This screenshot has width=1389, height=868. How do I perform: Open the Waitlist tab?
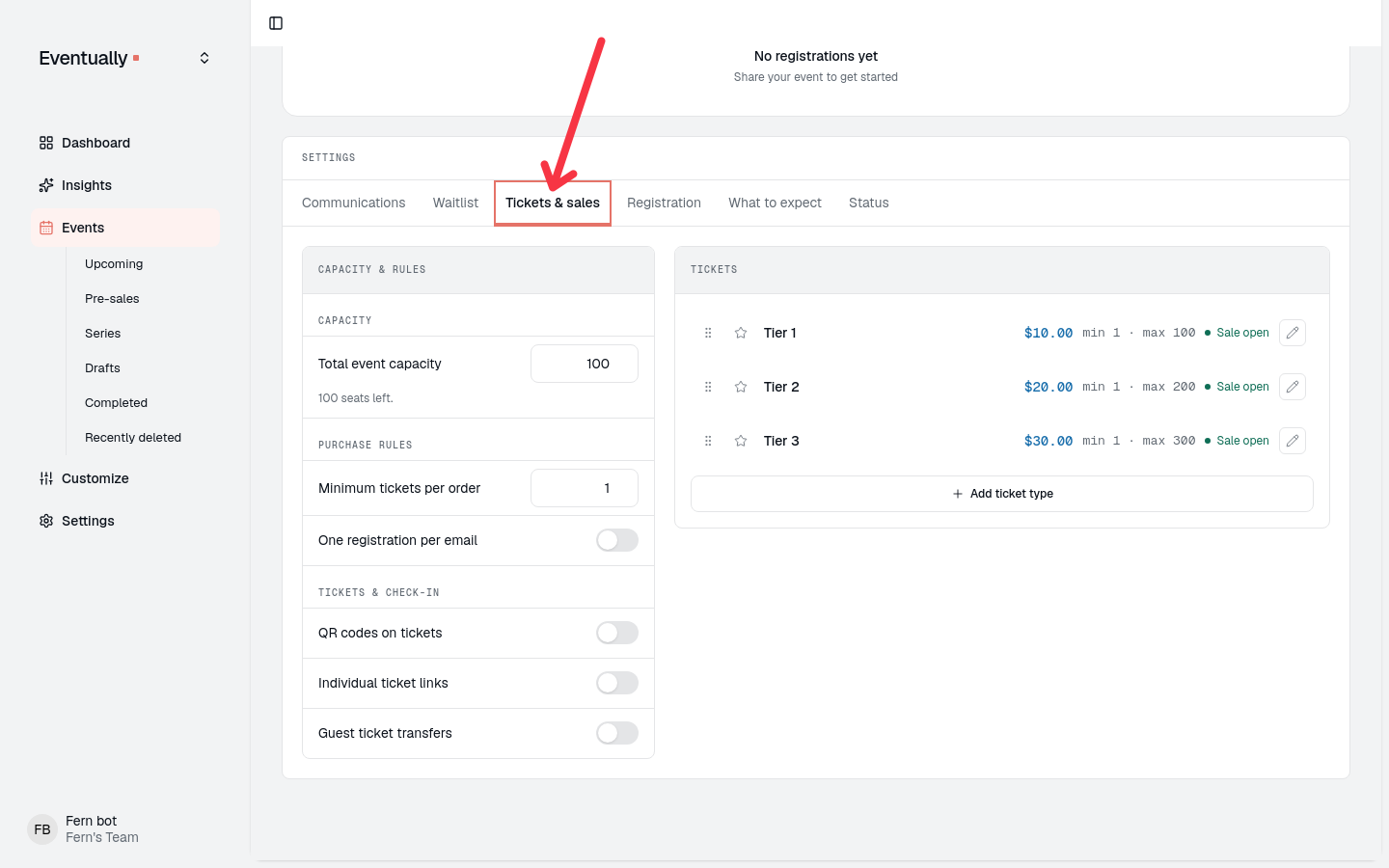455,203
